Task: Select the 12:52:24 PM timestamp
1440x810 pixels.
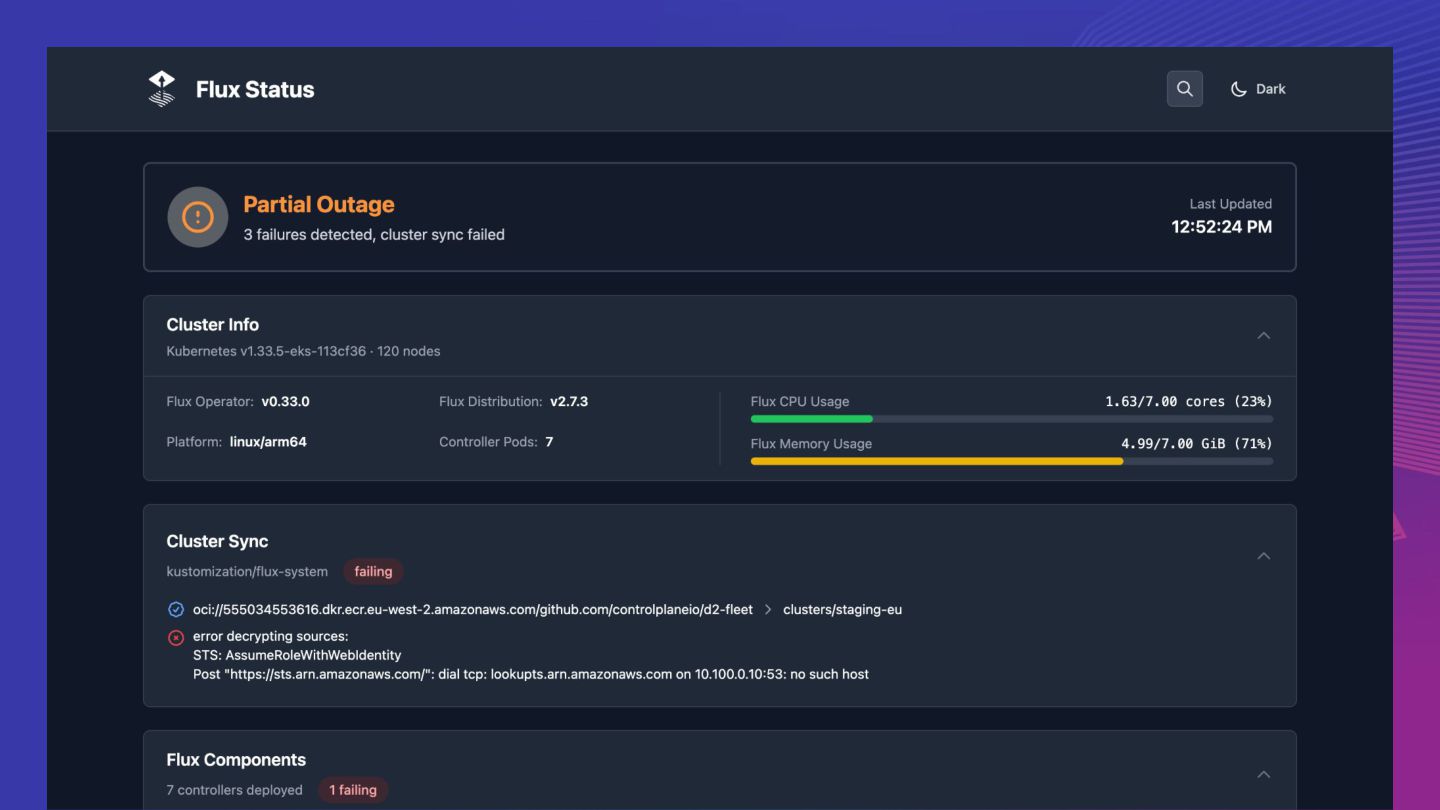Action: [1222, 227]
